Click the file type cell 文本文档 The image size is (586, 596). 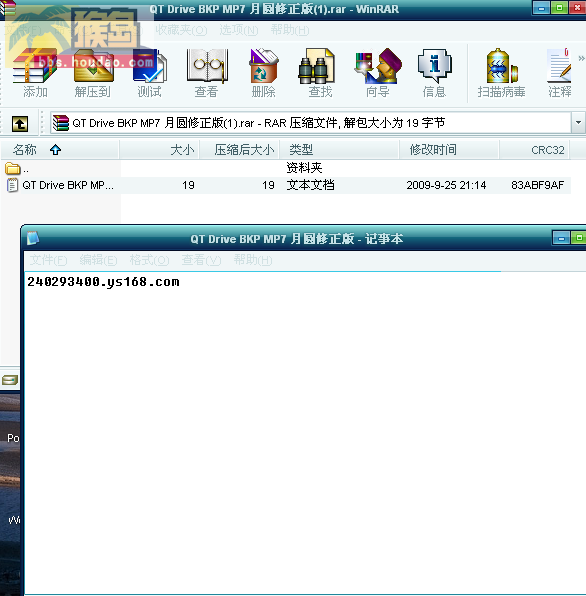pyautogui.click(x=310, y=185)
